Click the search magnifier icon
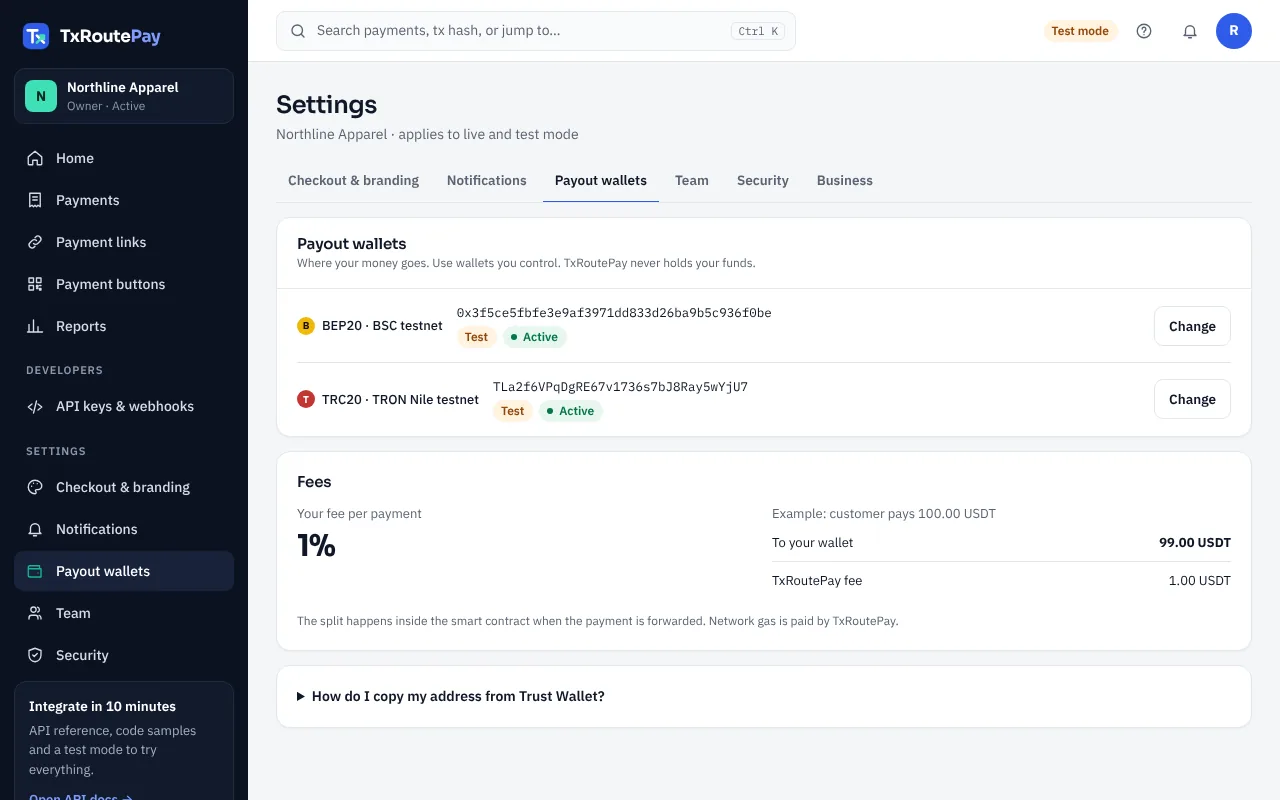This screenshot has width=1280, height=800. [x=298, y=31]
